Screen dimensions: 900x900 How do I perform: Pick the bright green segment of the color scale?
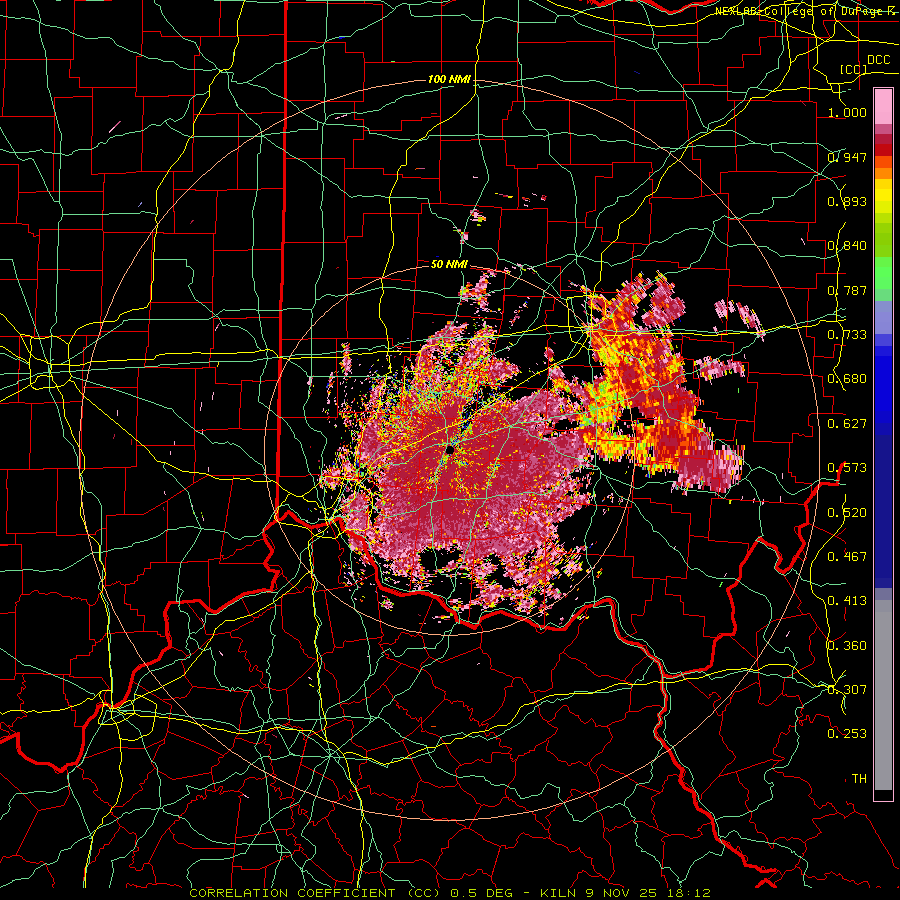click(x=883, y=274)
